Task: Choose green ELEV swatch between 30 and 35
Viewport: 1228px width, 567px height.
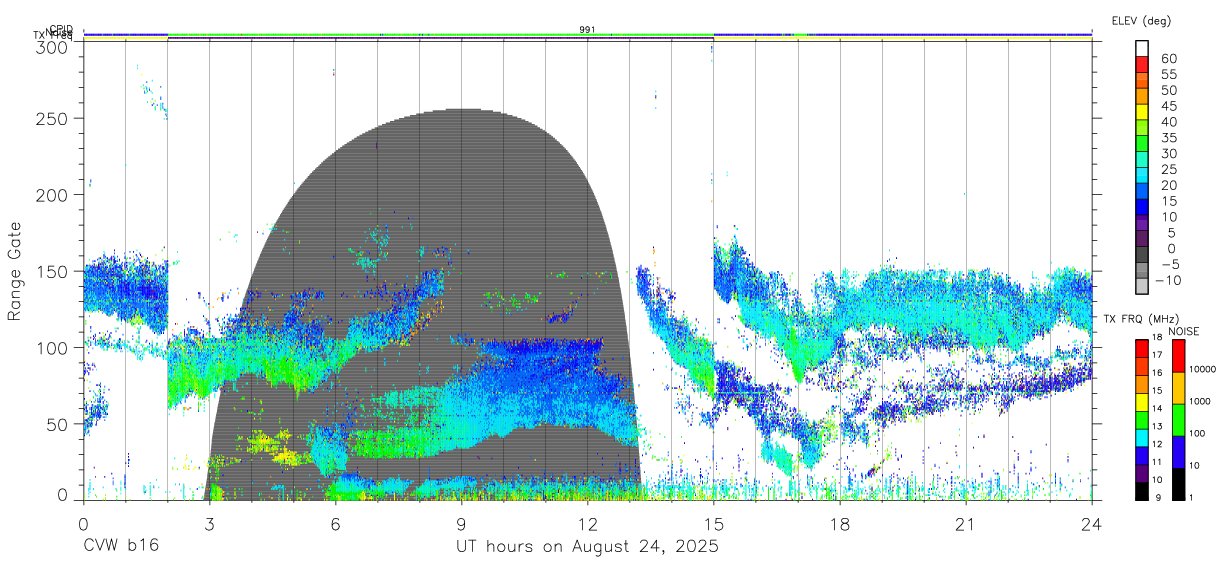Action: [1142, 144]
